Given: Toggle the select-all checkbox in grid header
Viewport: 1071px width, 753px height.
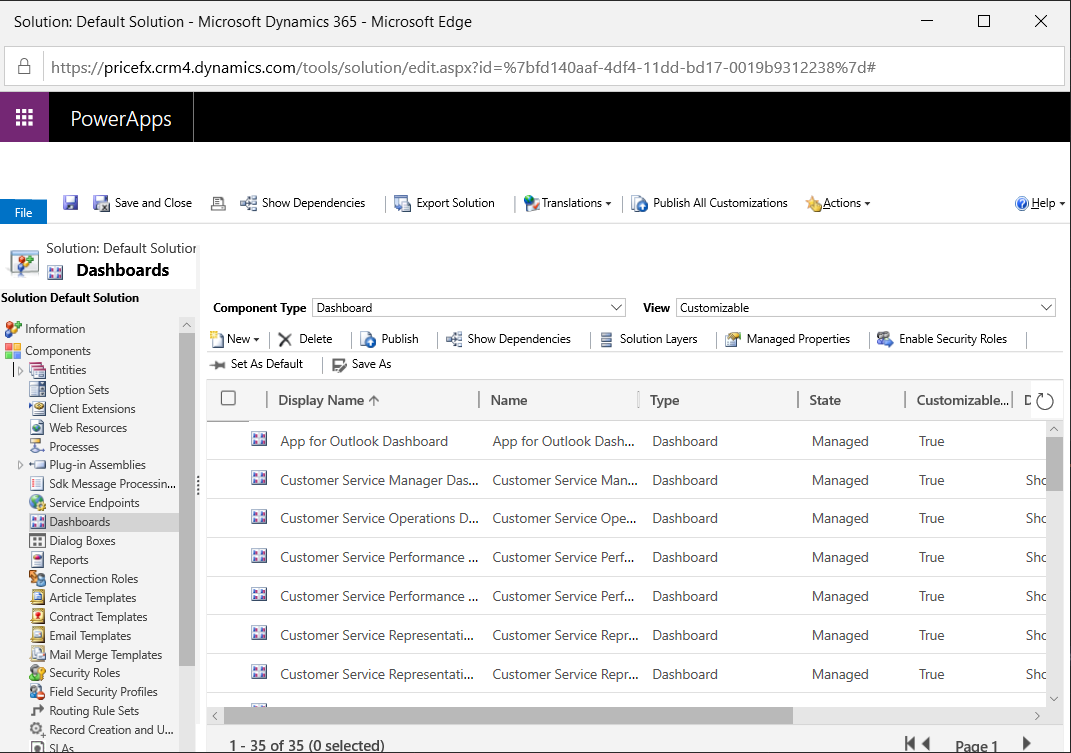Looking at the screenshot, I should (x=228, y=399).
